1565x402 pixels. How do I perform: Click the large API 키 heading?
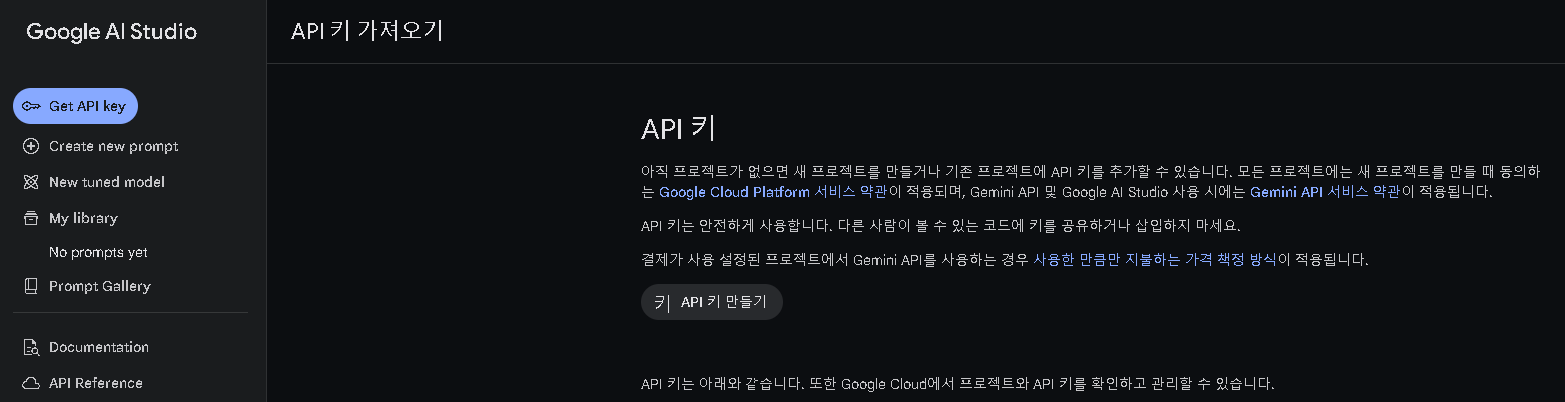pyautogui.click(x=678, y=128)
